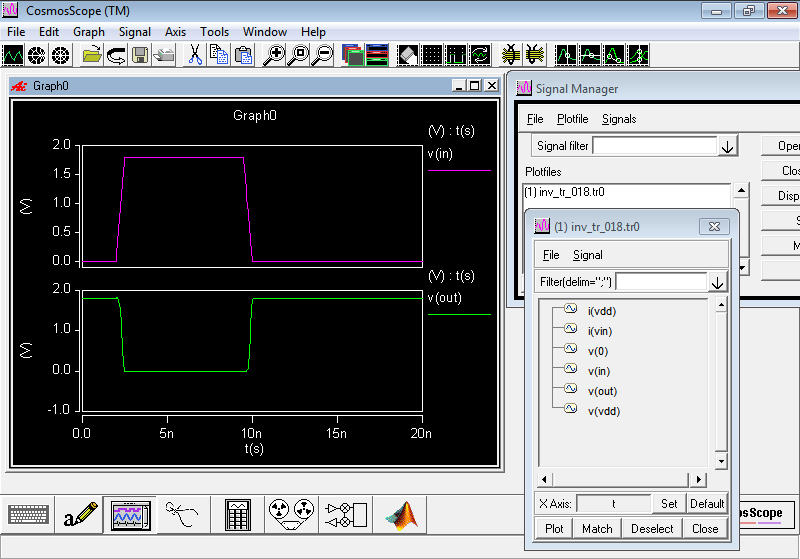Click the magenta v(in) legend line
This screenshot has width=800, height=559.
point(459,170)
